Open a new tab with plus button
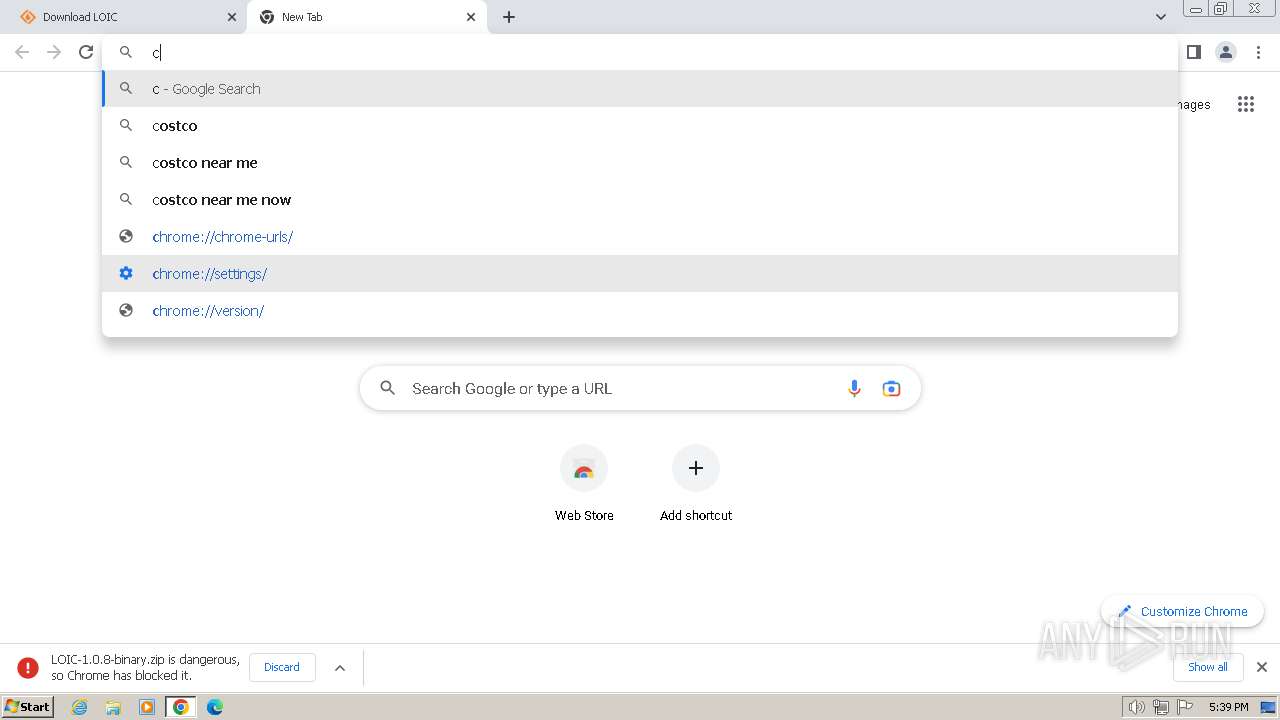 click(x=509, y=17)
